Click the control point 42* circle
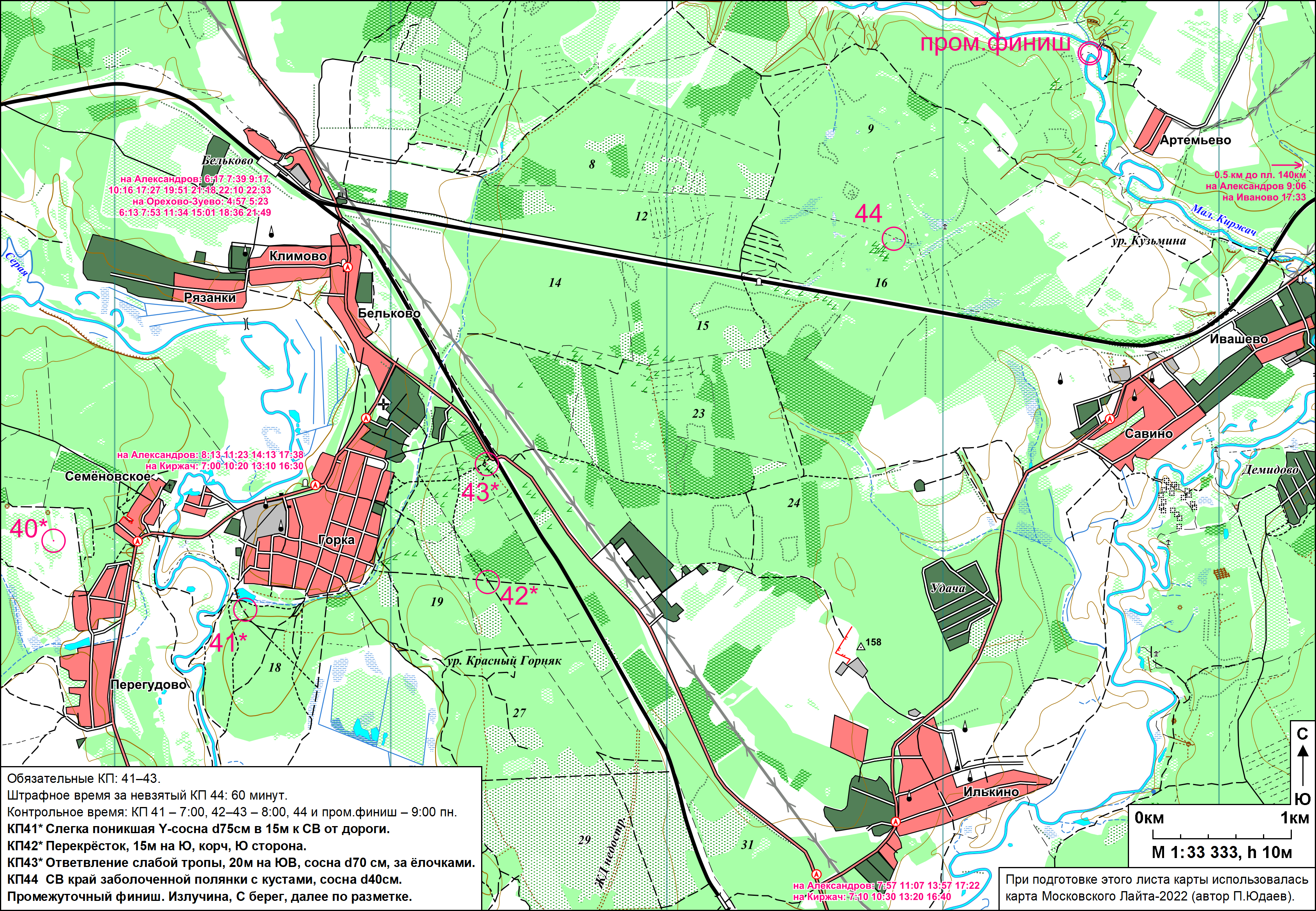Screen dimensions: 1316x911 pos(488,582)
